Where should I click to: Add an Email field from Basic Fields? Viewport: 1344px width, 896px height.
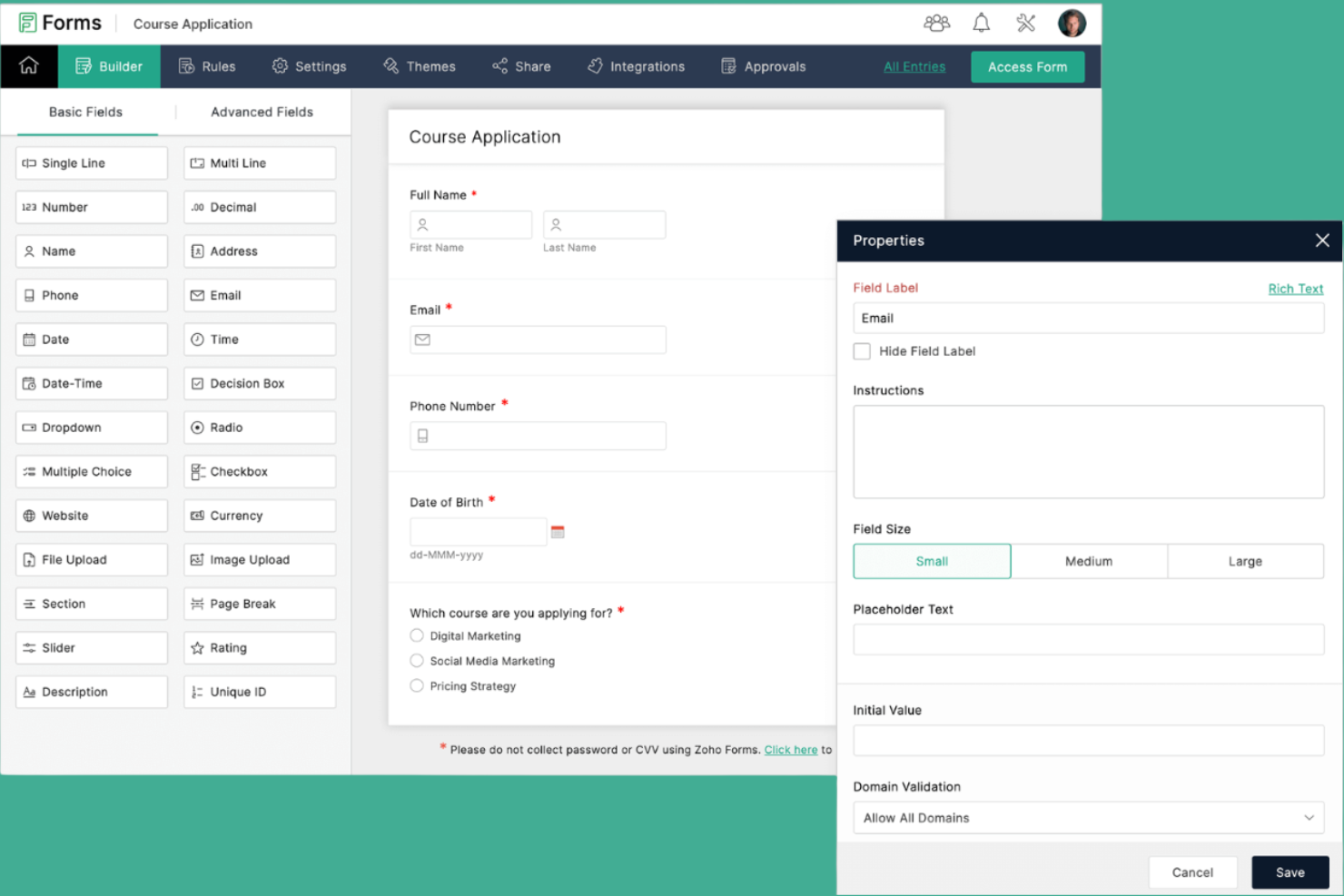tap(260, 295)
